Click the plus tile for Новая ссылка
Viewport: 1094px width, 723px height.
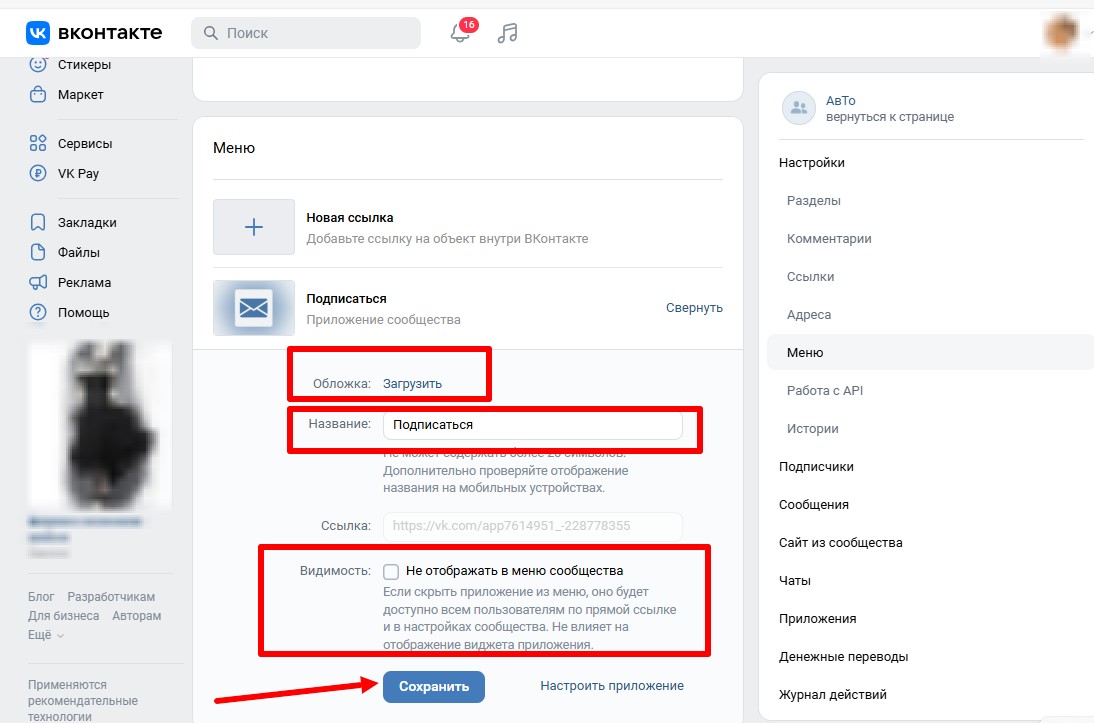coord(254,227)
